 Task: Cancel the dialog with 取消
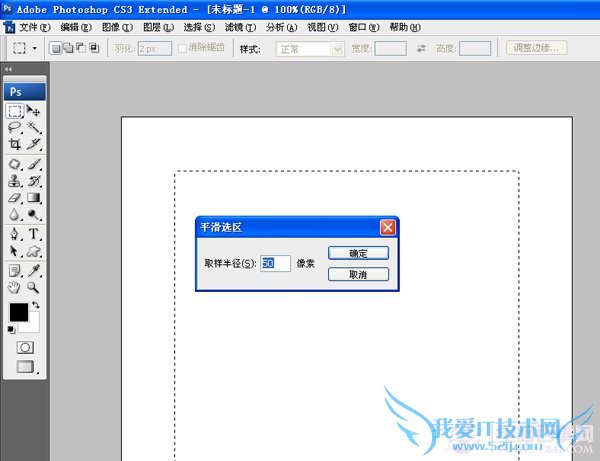pyautogui.click(x=358, y=274)
